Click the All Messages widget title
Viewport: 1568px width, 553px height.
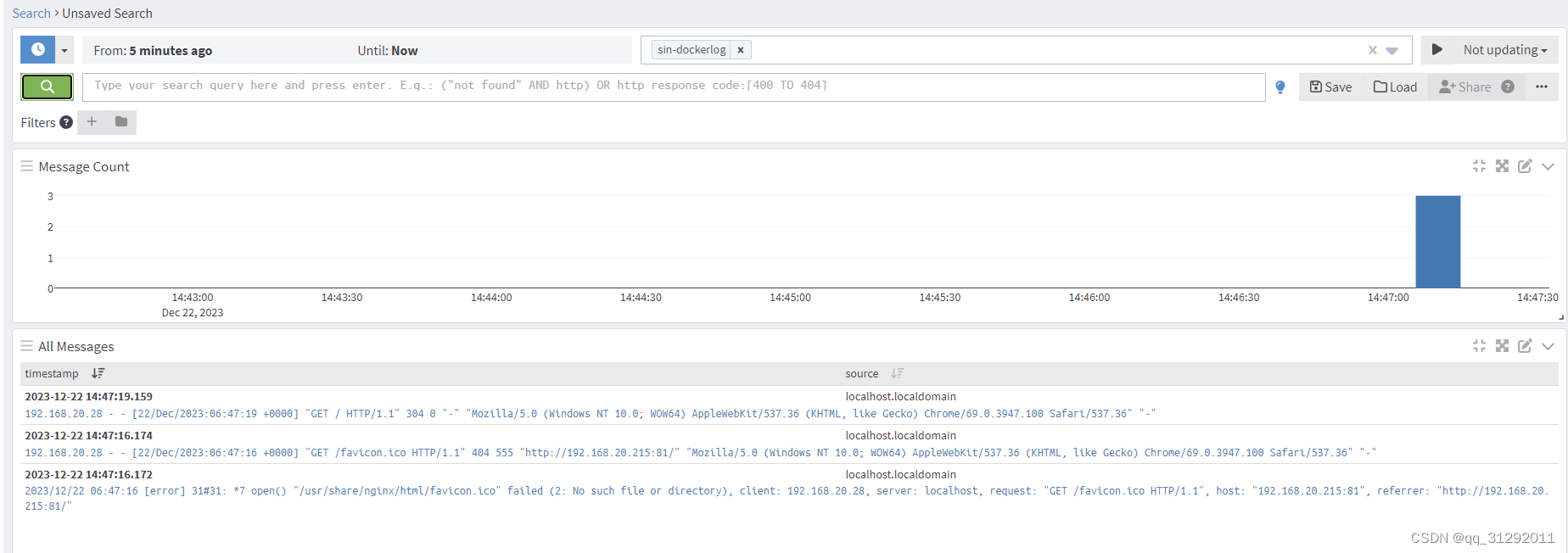pyautogui.click(x=76, y=346)
